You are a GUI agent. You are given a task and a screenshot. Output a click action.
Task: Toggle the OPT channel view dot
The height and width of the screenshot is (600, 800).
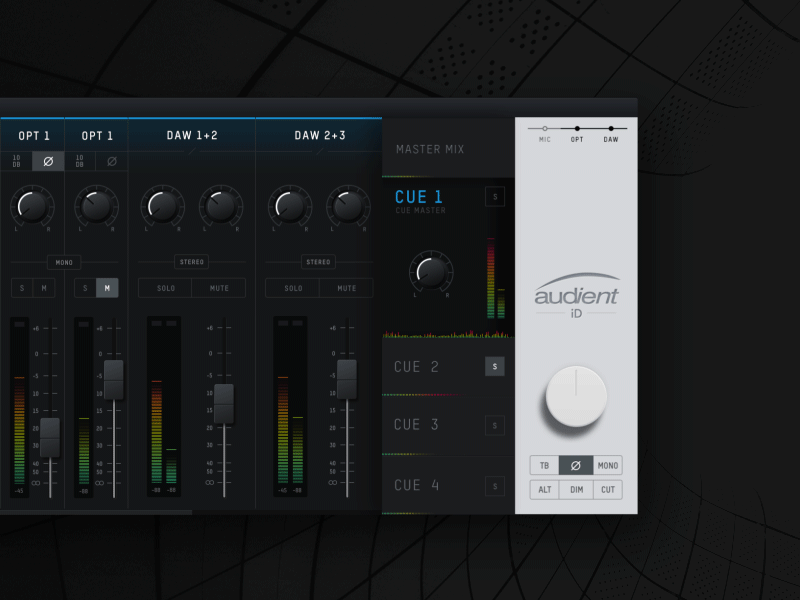tap(577, 129)
